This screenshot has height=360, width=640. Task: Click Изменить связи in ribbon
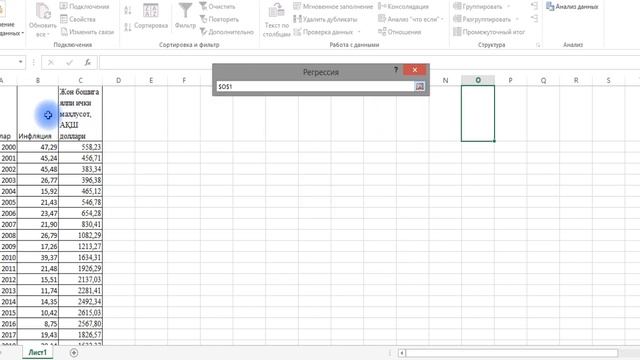pos(87,32)
